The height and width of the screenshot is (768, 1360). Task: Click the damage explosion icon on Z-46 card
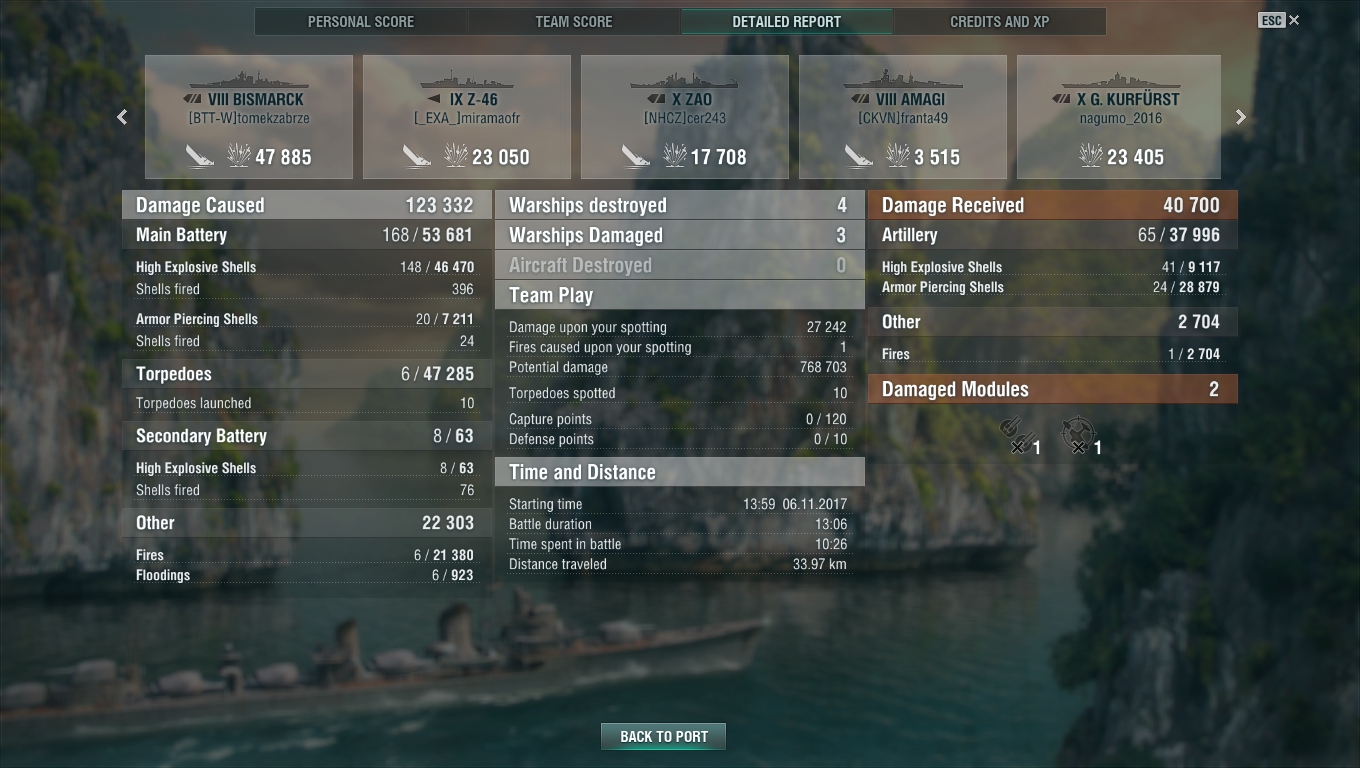pos(457,156)
